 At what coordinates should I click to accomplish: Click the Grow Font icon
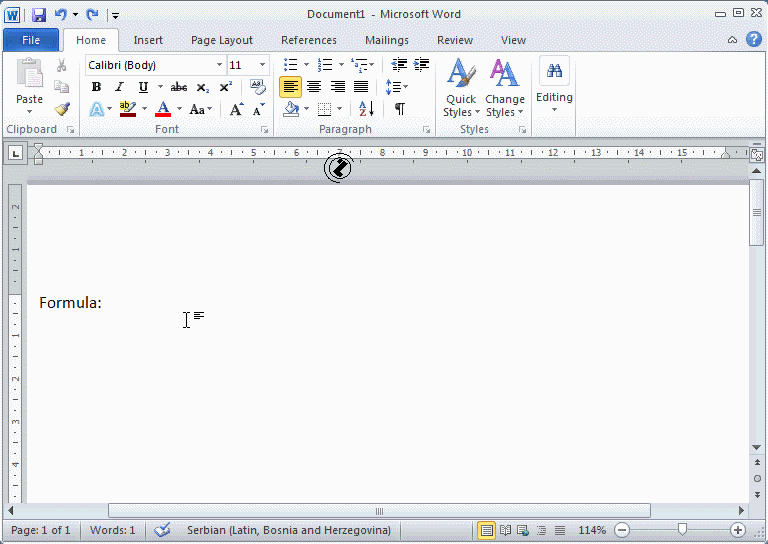pyautogui.click(x=236, y=109)
